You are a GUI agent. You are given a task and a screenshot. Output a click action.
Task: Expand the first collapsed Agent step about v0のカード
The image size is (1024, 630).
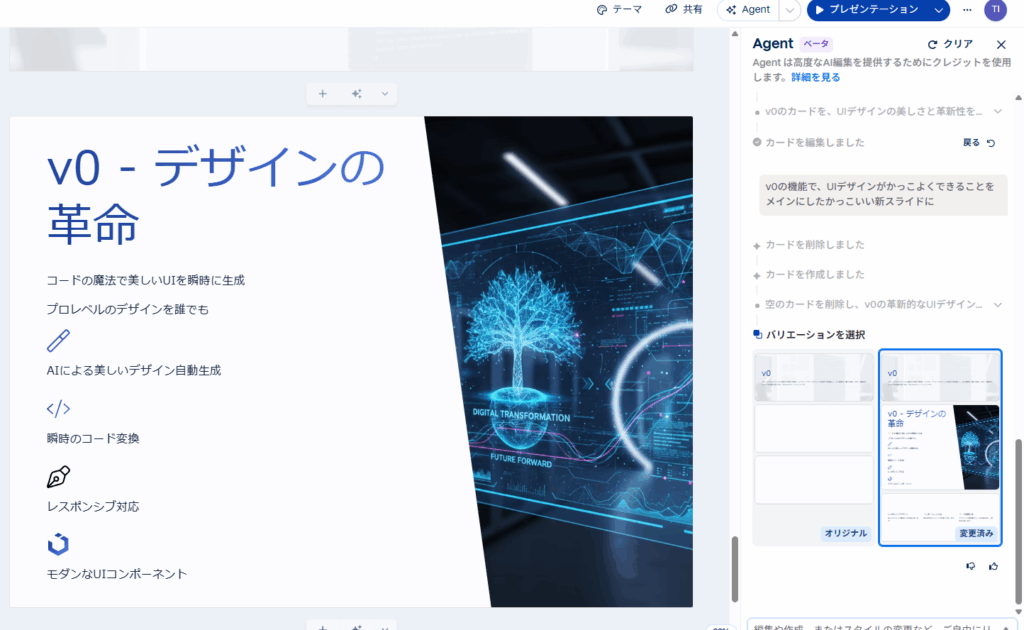tap(997, 112)
